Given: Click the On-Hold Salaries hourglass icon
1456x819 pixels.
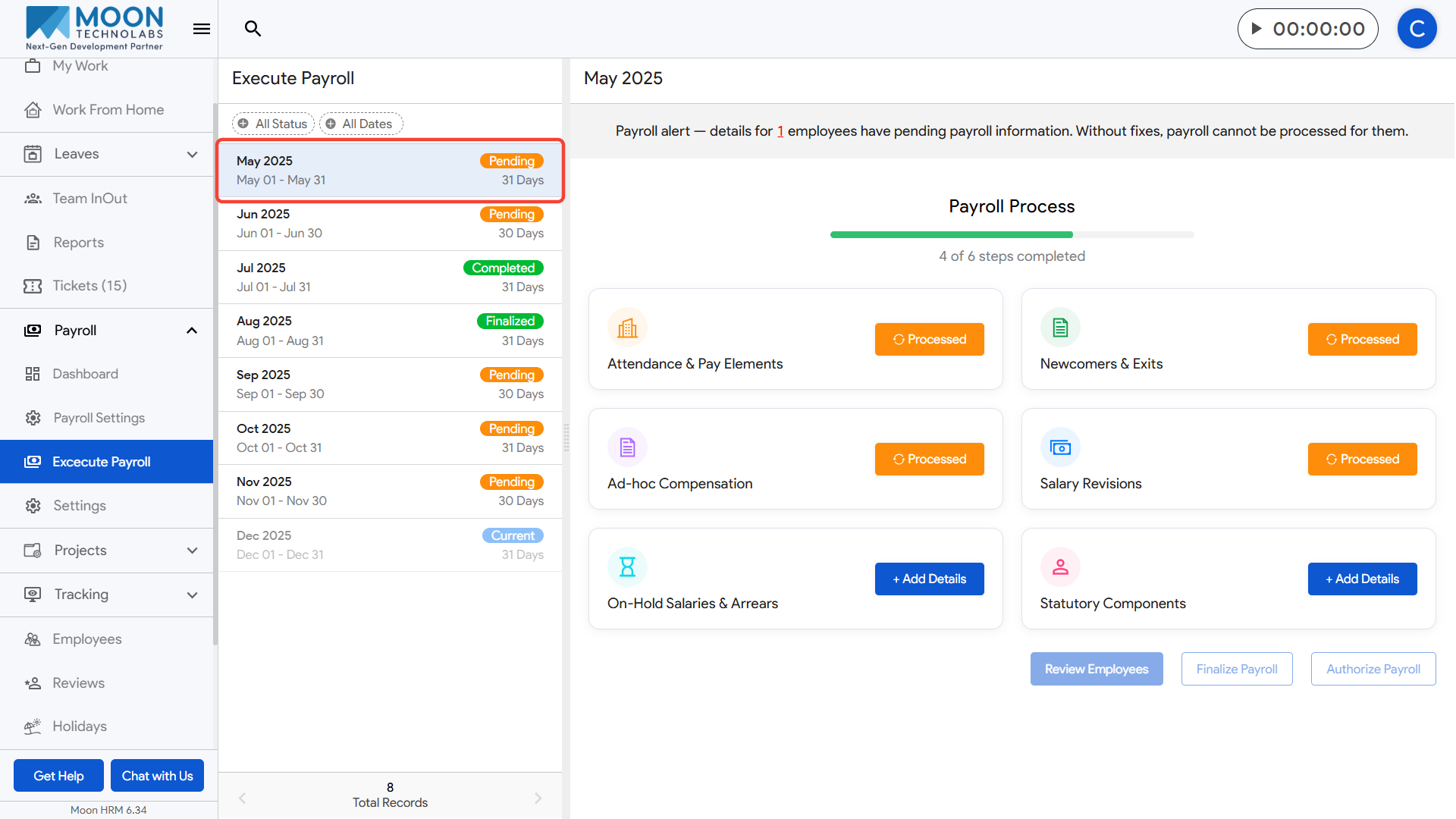Looking at the screenshot, I should click(627, 567).
